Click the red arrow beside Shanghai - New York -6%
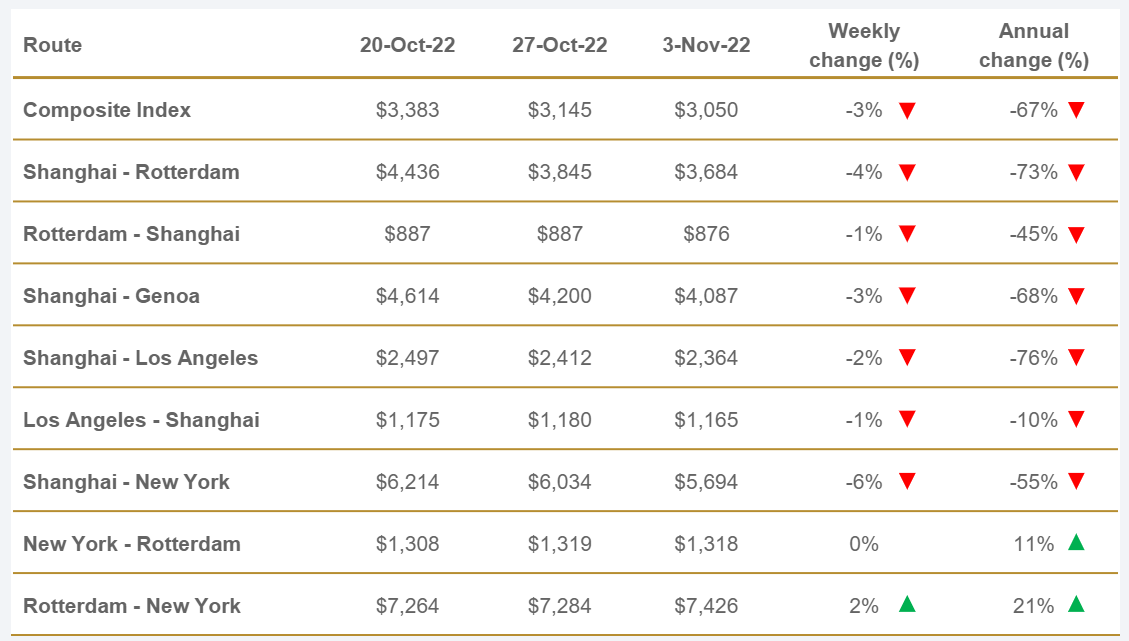This screenshot has height=641, width=1129. click(x=907, y=483)
